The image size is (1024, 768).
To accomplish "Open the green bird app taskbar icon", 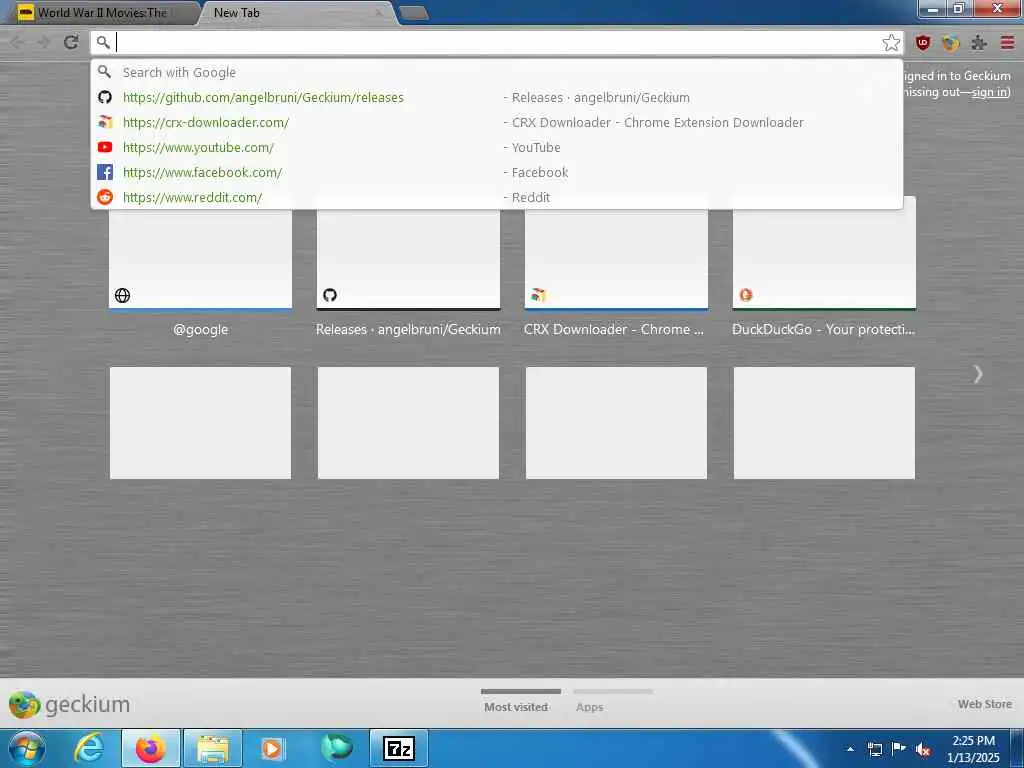I will [x=336, y=747].
